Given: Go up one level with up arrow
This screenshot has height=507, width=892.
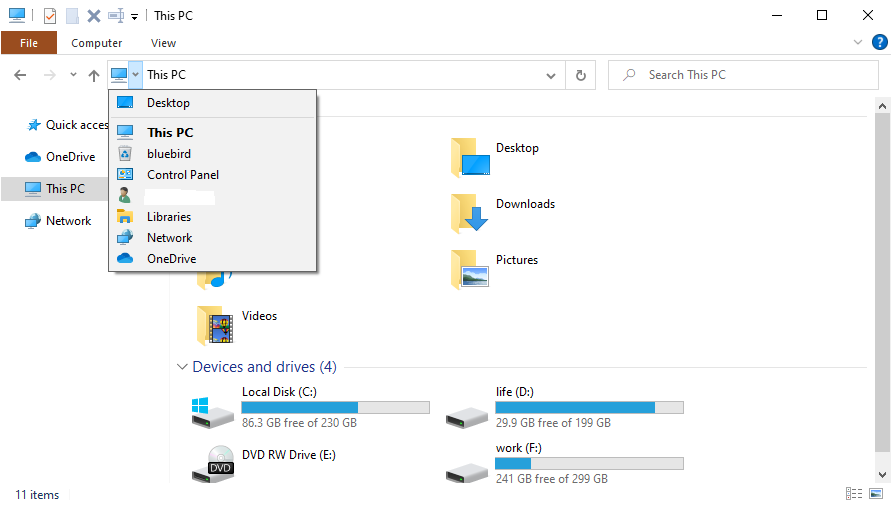Looking at the screenshot, I should click(x=94, y=75).
